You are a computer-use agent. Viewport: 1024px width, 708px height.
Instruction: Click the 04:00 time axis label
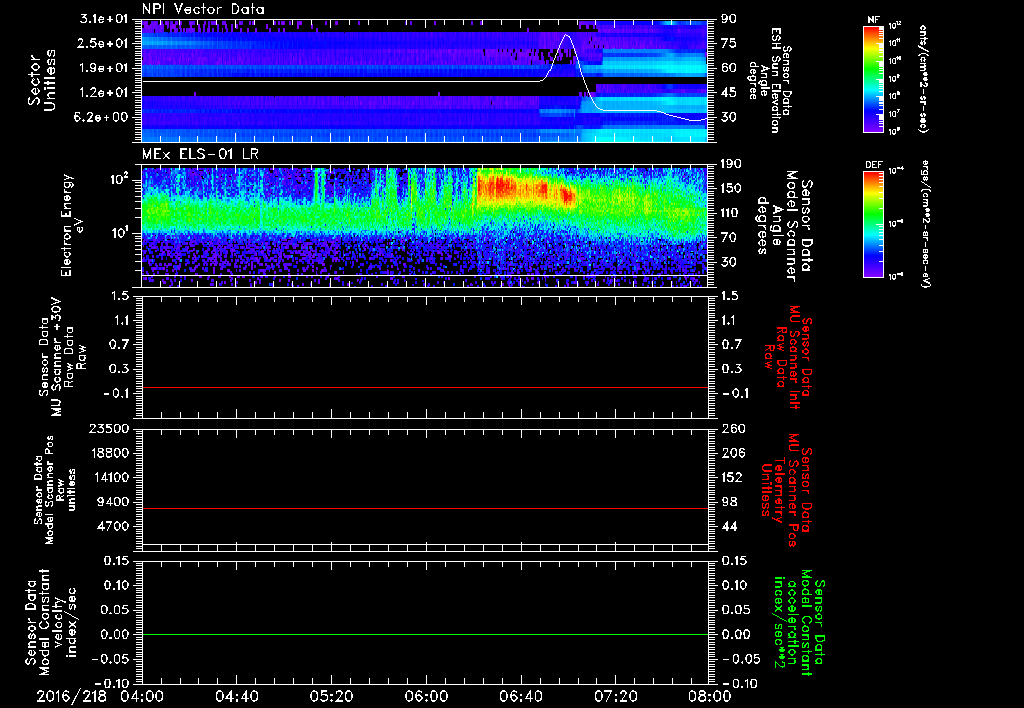pos(142,696)
